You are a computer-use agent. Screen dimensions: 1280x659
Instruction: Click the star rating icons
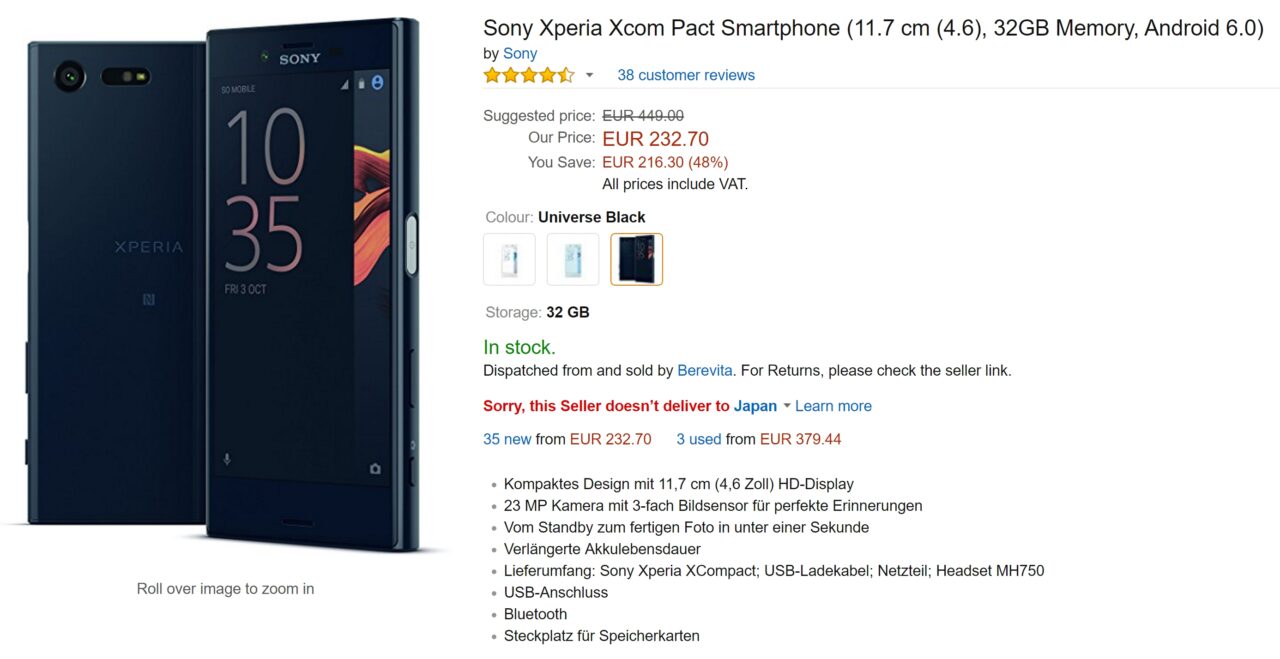coord(528,75)
